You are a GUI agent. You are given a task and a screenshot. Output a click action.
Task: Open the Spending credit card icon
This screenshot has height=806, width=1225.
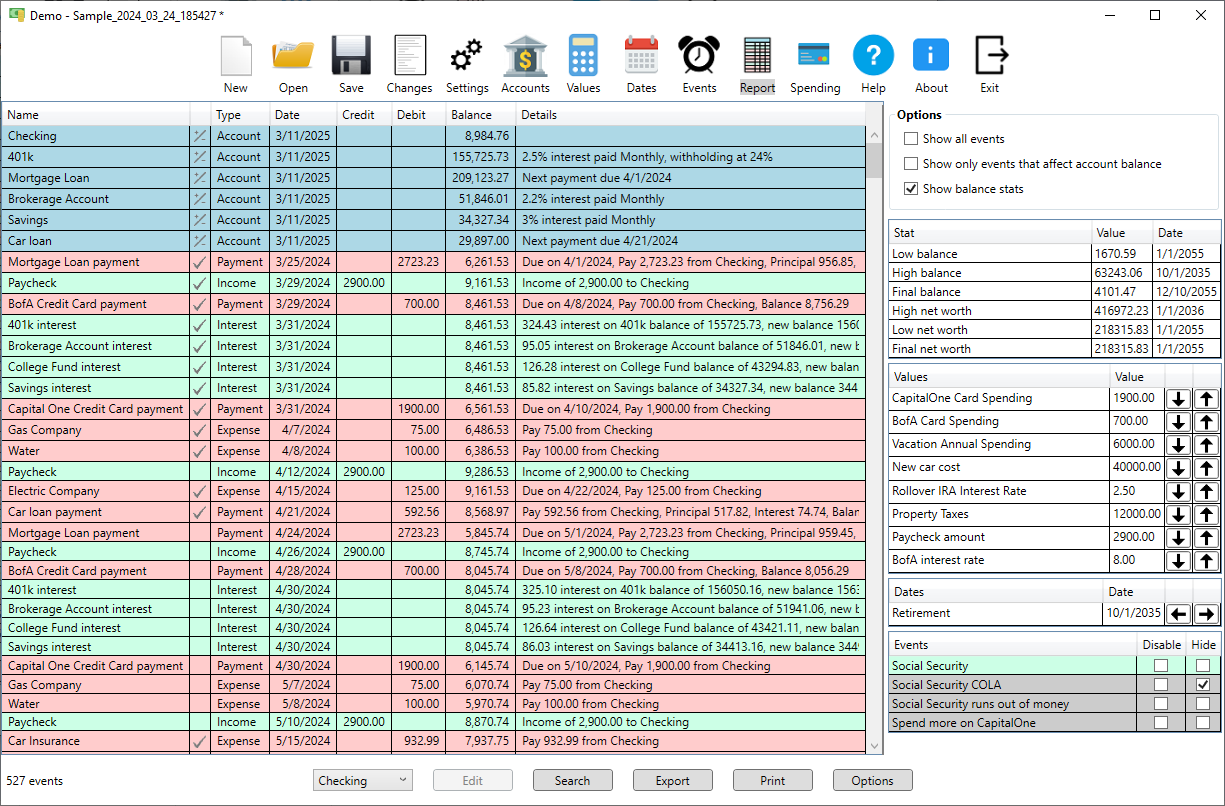(815, 64)
